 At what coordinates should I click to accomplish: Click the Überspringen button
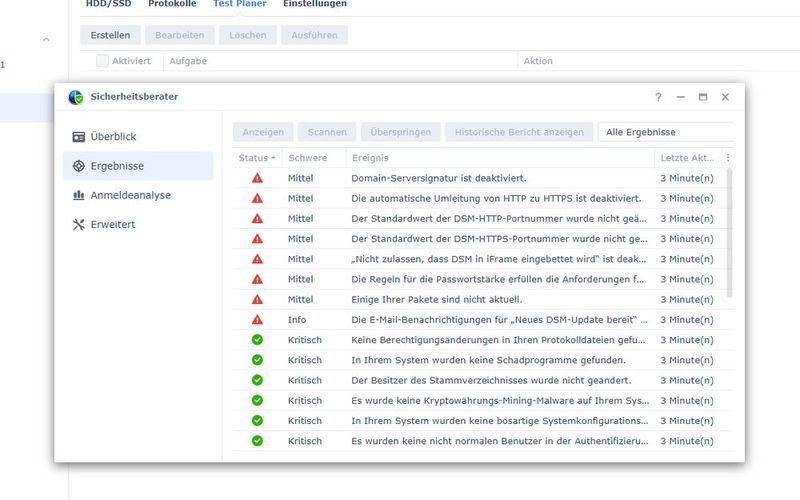(401, 132)
